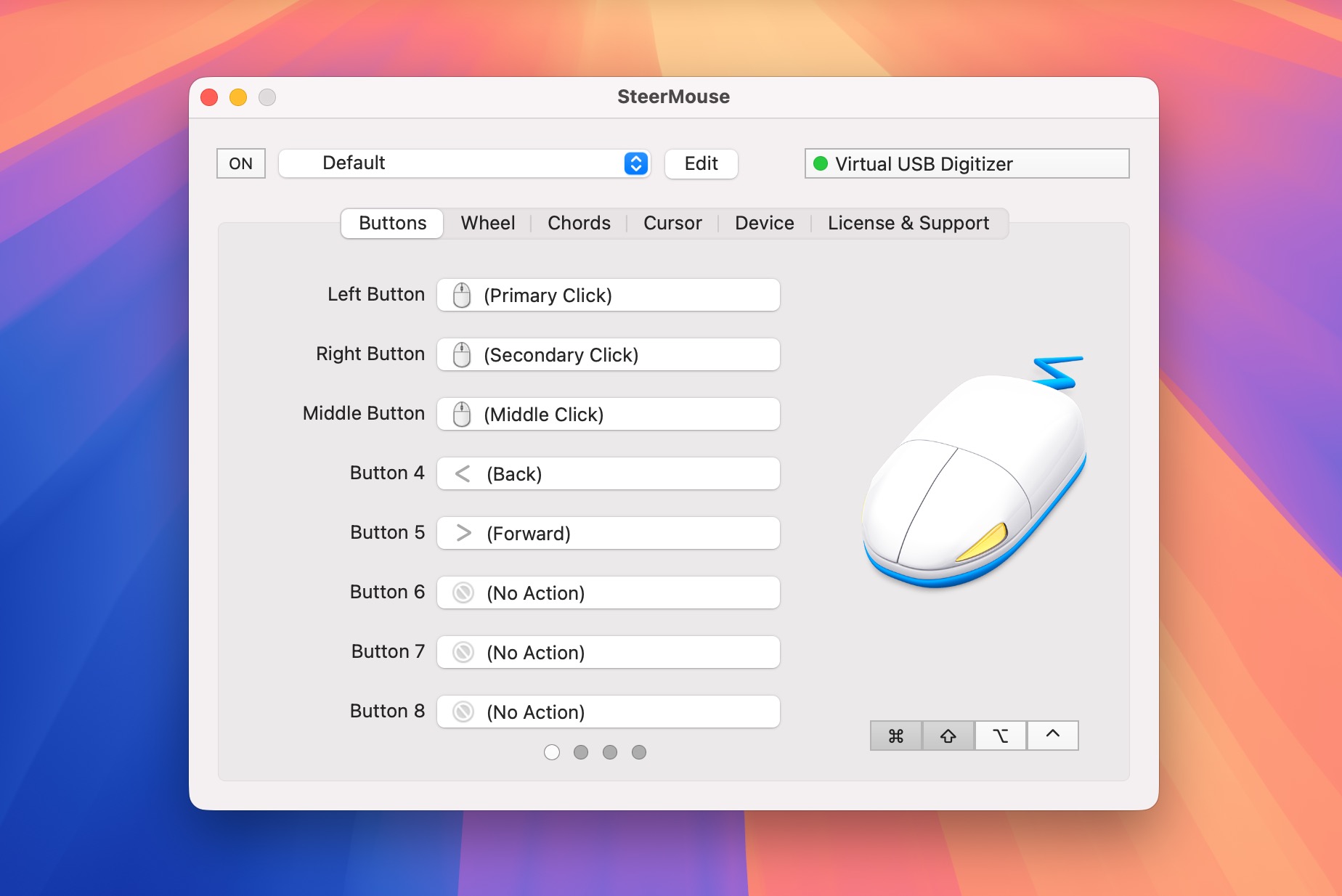Click the Right Button label

[x=370, y=354]
